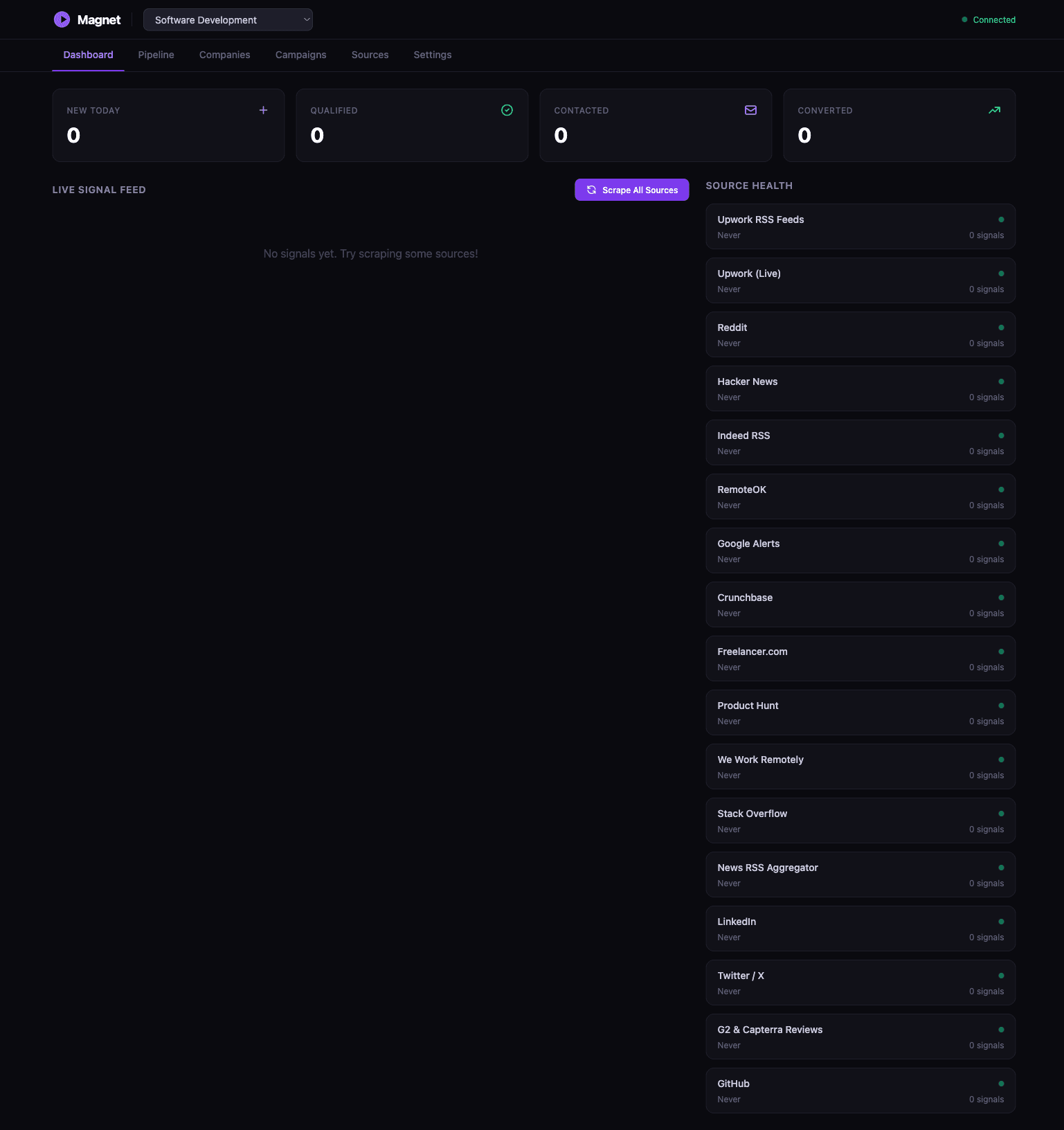The height and width of the screenshot is (1130, 1064).
Task: Select the Upwork (Live) source name
Action: tap(748, 273)
